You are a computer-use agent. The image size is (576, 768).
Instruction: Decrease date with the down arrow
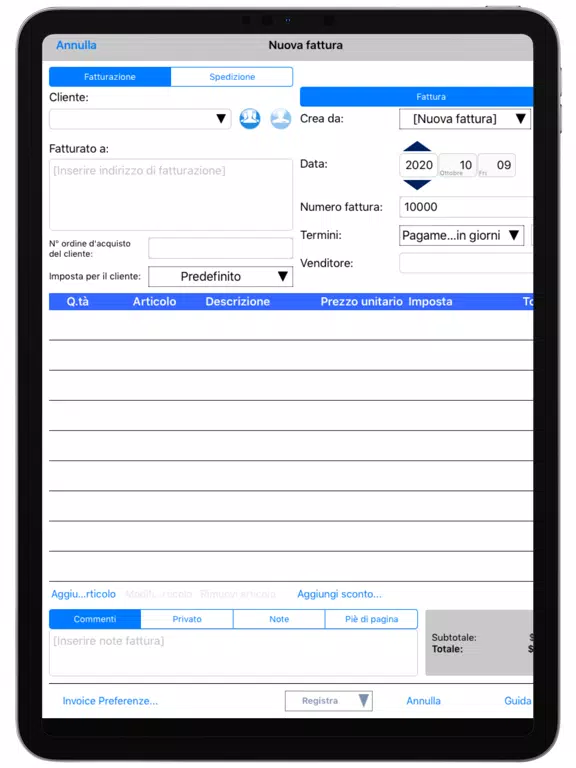(x=417, y=185)
